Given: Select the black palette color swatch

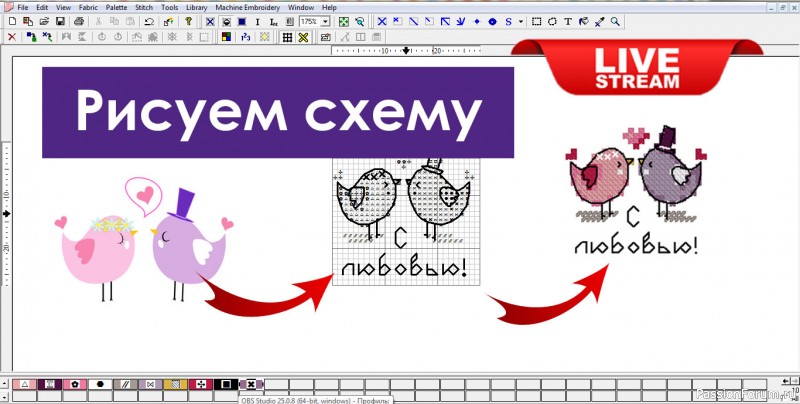Looking at the screenshot, I should tap(226, 384).
